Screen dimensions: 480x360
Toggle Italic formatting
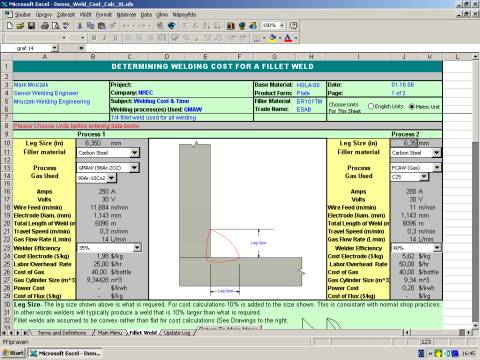105,38
